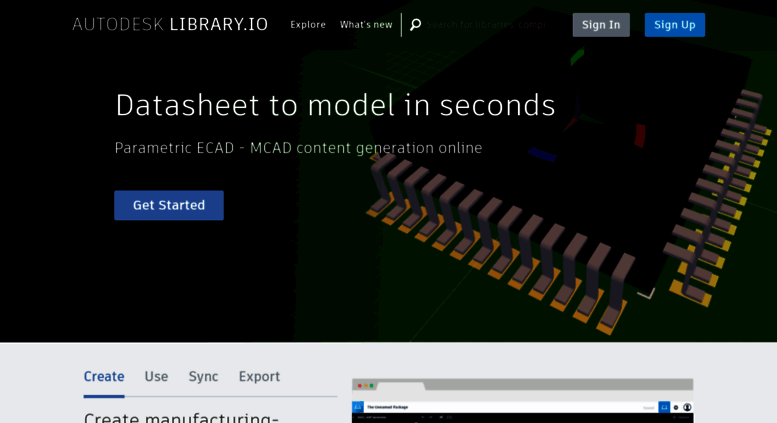777x423 pixels.
Task: Click the Get Started button
Action: [x=169, y=205]
